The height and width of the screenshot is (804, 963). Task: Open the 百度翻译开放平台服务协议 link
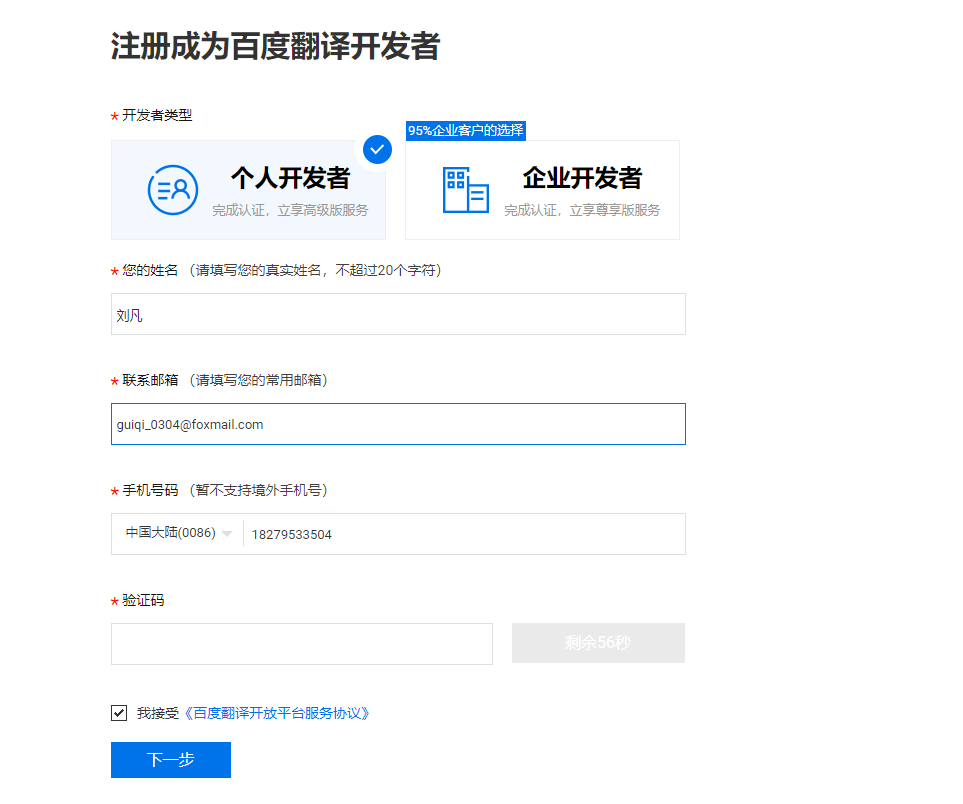click(276, 713)
